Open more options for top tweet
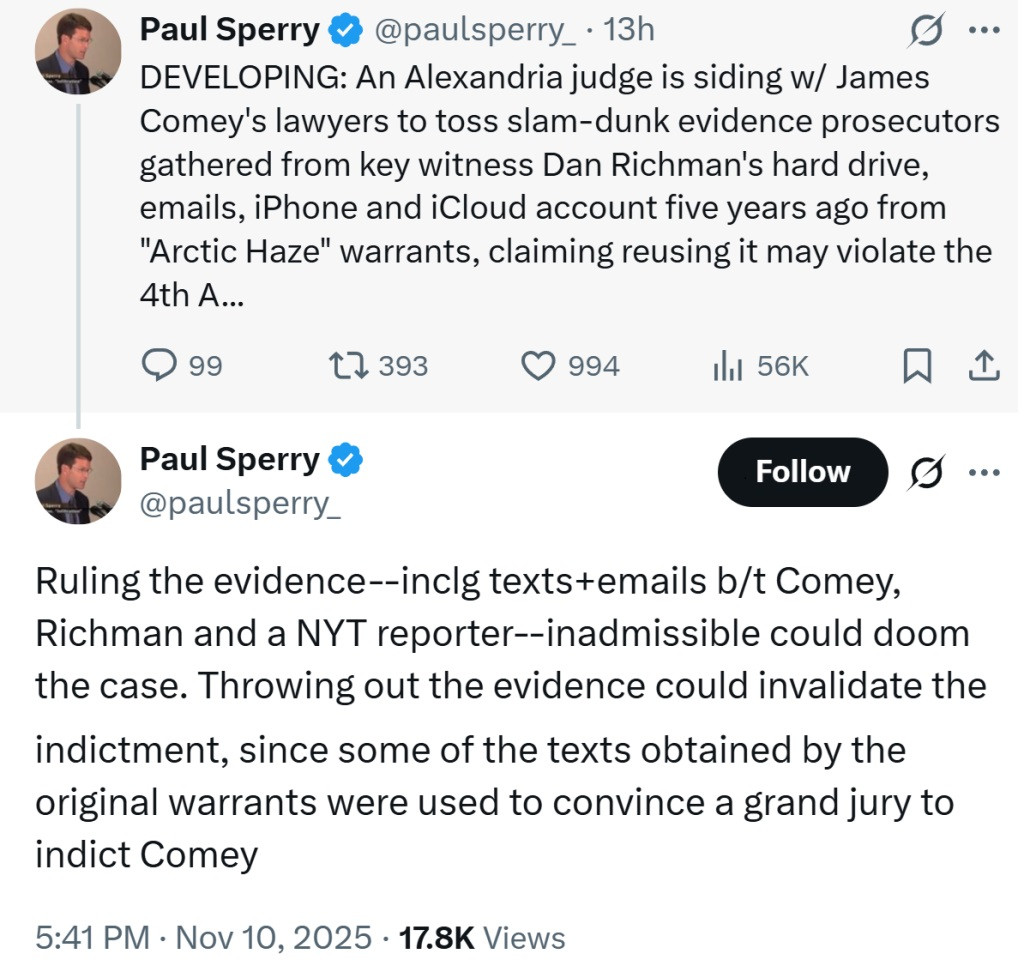This screenshot has height=972, width=1024. pyautogui.click(x=985, y=30)
